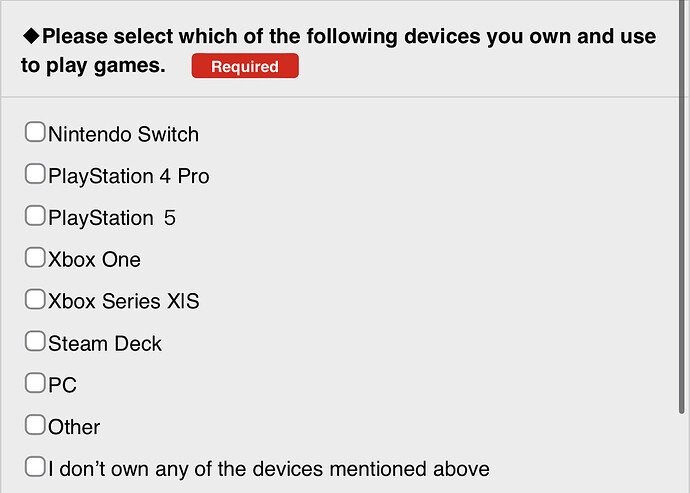Click the PlayStation 4 Pro label text
This screenshot has height=493, width=690.
[128, 177]
